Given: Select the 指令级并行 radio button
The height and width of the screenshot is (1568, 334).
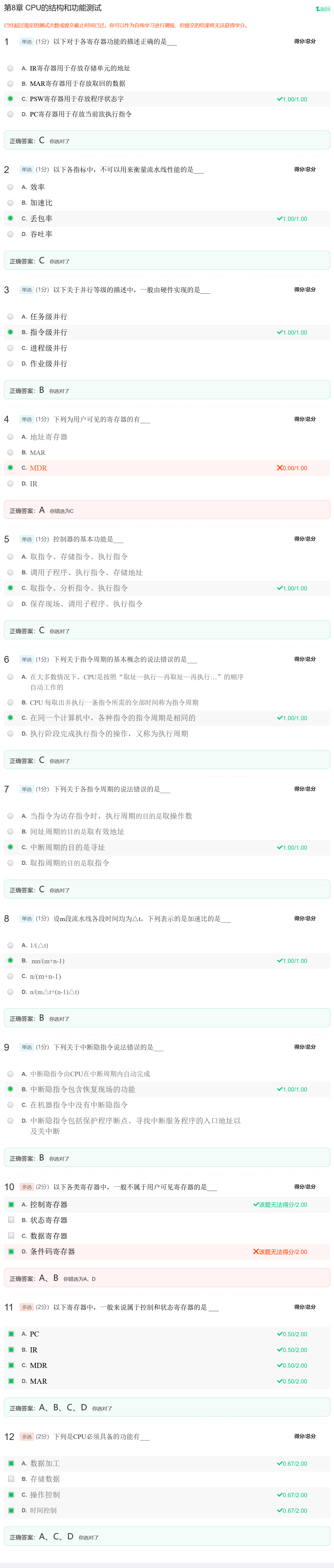Looking at the screenshot, I should 10,332.
